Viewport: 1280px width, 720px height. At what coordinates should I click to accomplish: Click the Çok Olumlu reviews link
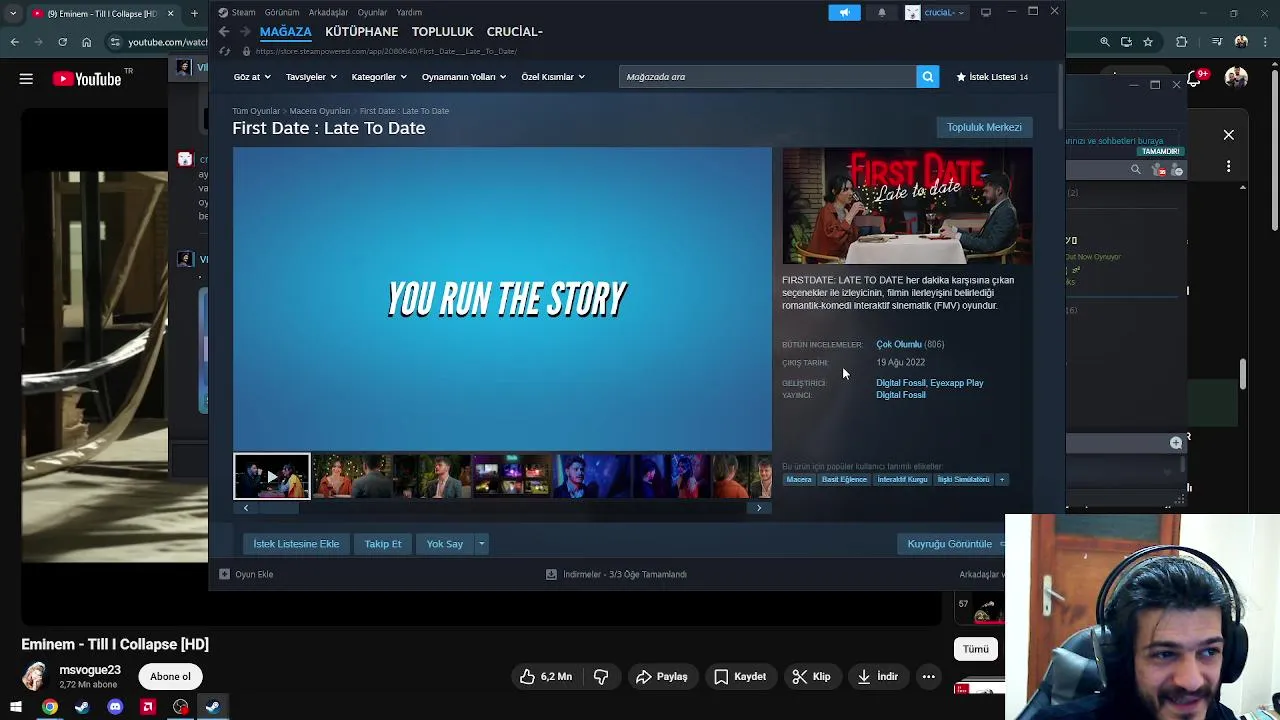click(899, 344)
